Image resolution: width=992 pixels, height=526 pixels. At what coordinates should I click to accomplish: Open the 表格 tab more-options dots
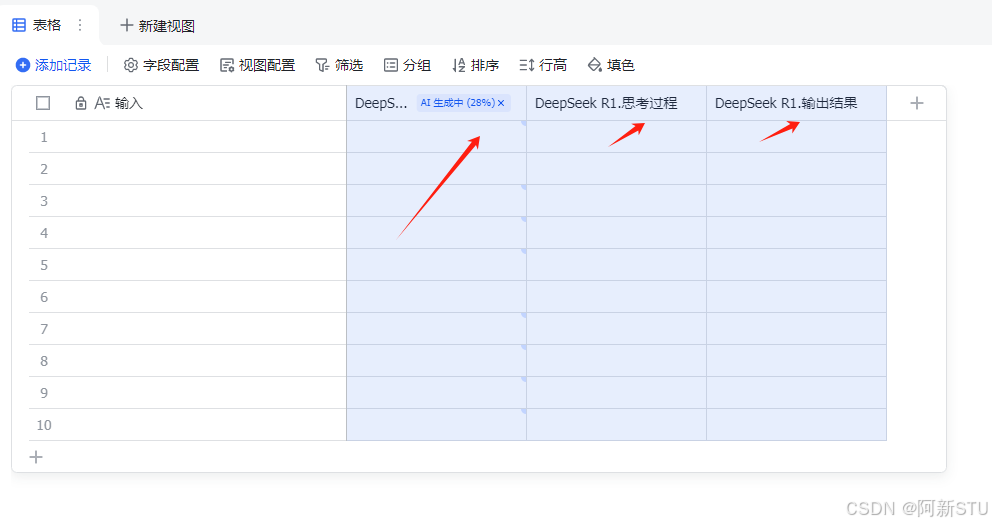(x=80, y=25)
